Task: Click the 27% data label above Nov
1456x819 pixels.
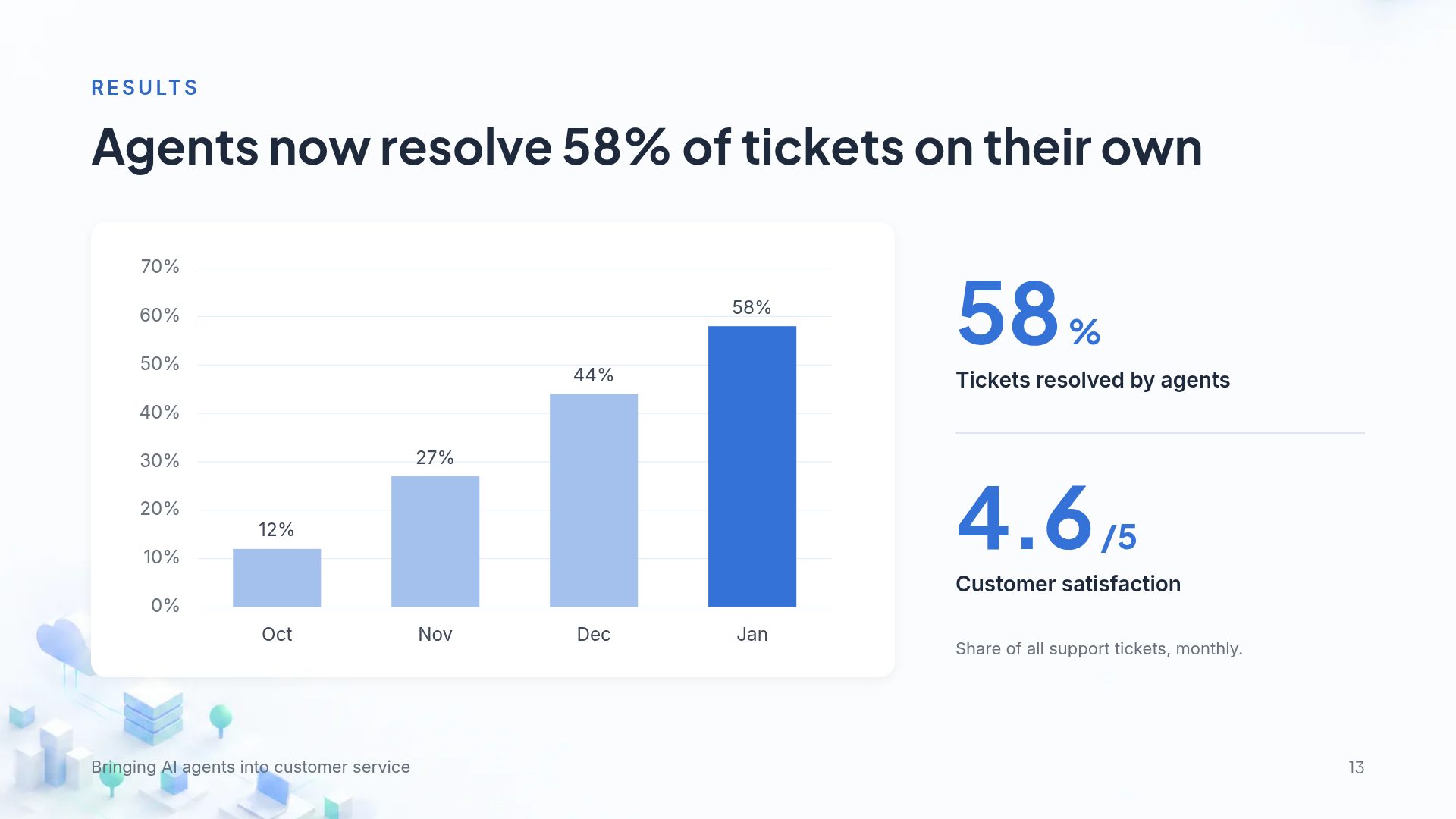Action: tap(435, 457)
